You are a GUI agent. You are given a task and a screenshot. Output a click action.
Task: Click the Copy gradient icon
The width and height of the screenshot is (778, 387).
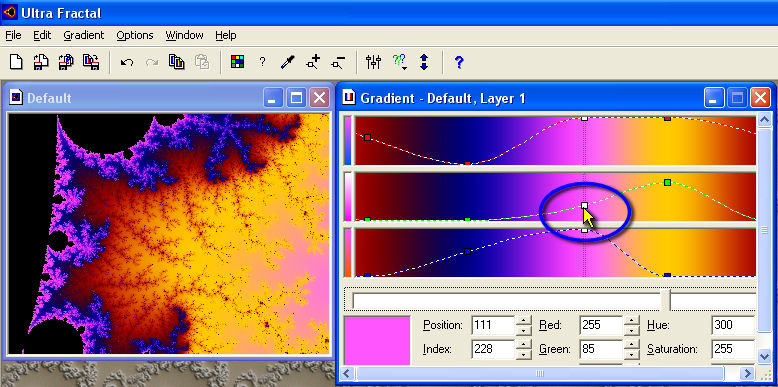177,62
